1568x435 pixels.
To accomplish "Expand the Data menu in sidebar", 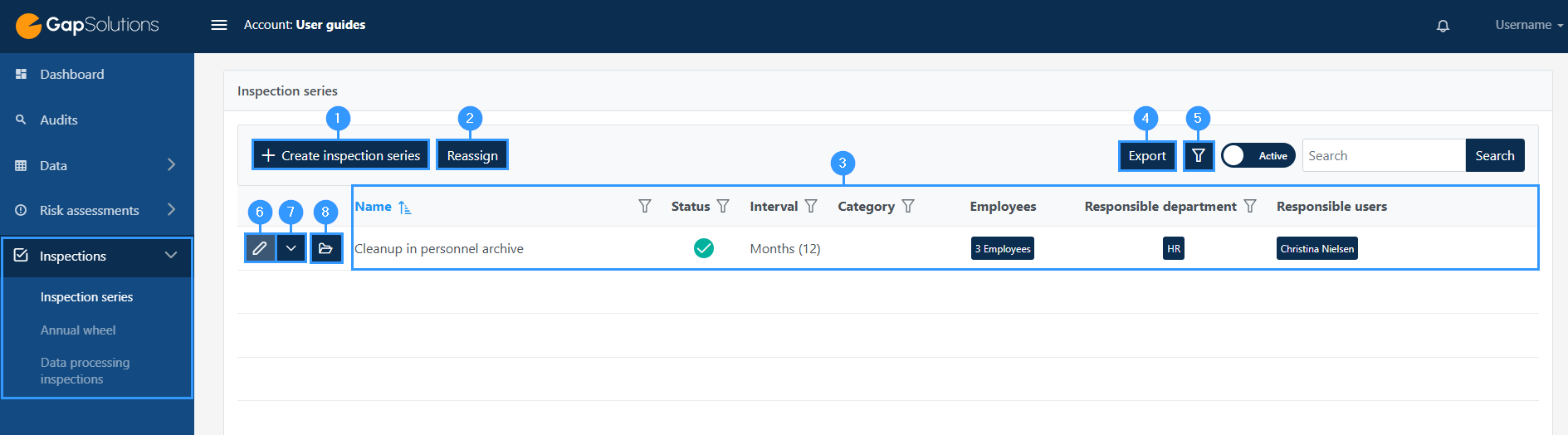I will coord(97,165).
